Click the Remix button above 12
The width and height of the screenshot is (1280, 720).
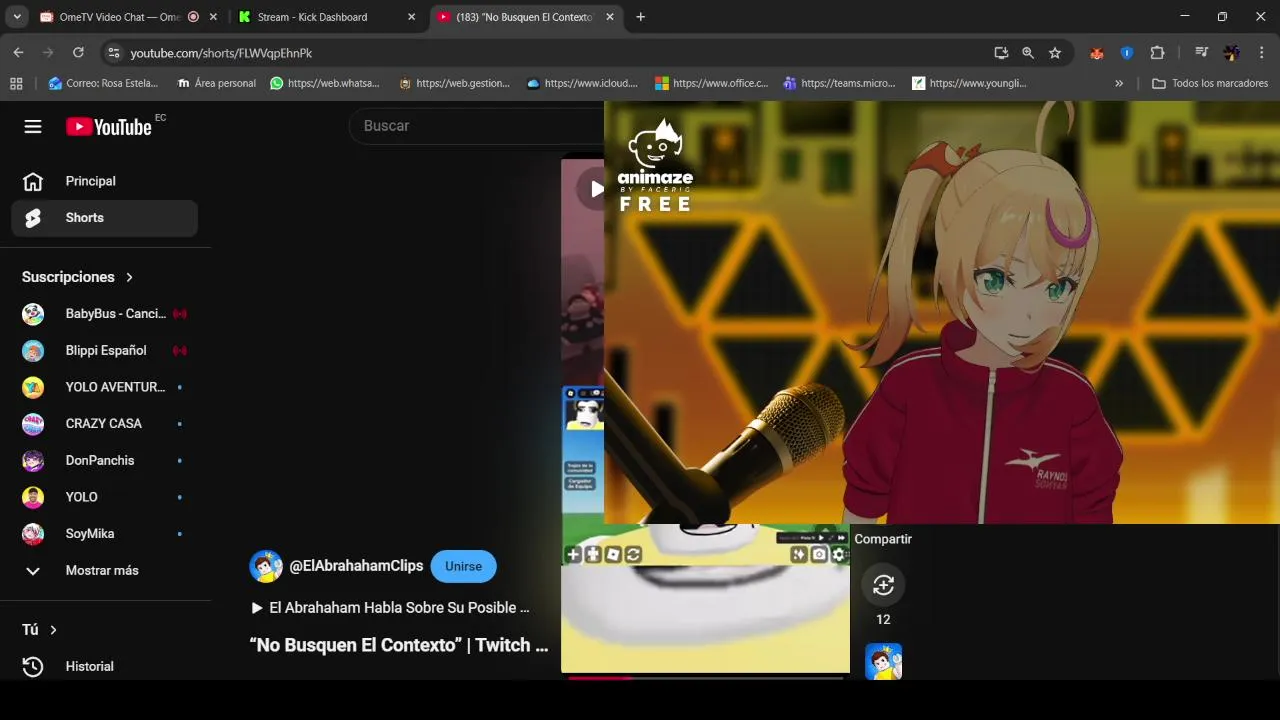(x=883, y=586)
